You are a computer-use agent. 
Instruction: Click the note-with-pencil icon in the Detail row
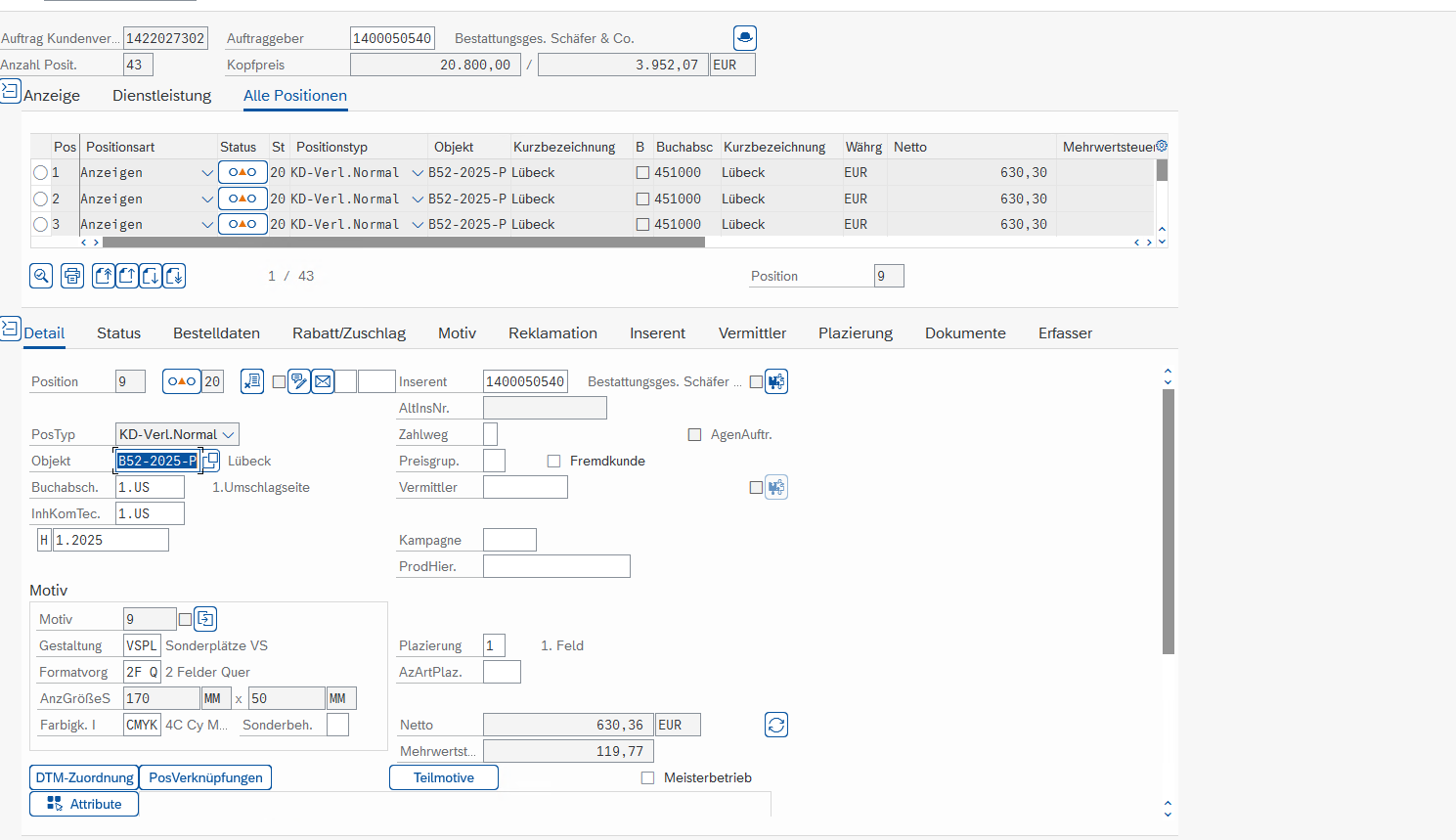click(x=299, y=381)
